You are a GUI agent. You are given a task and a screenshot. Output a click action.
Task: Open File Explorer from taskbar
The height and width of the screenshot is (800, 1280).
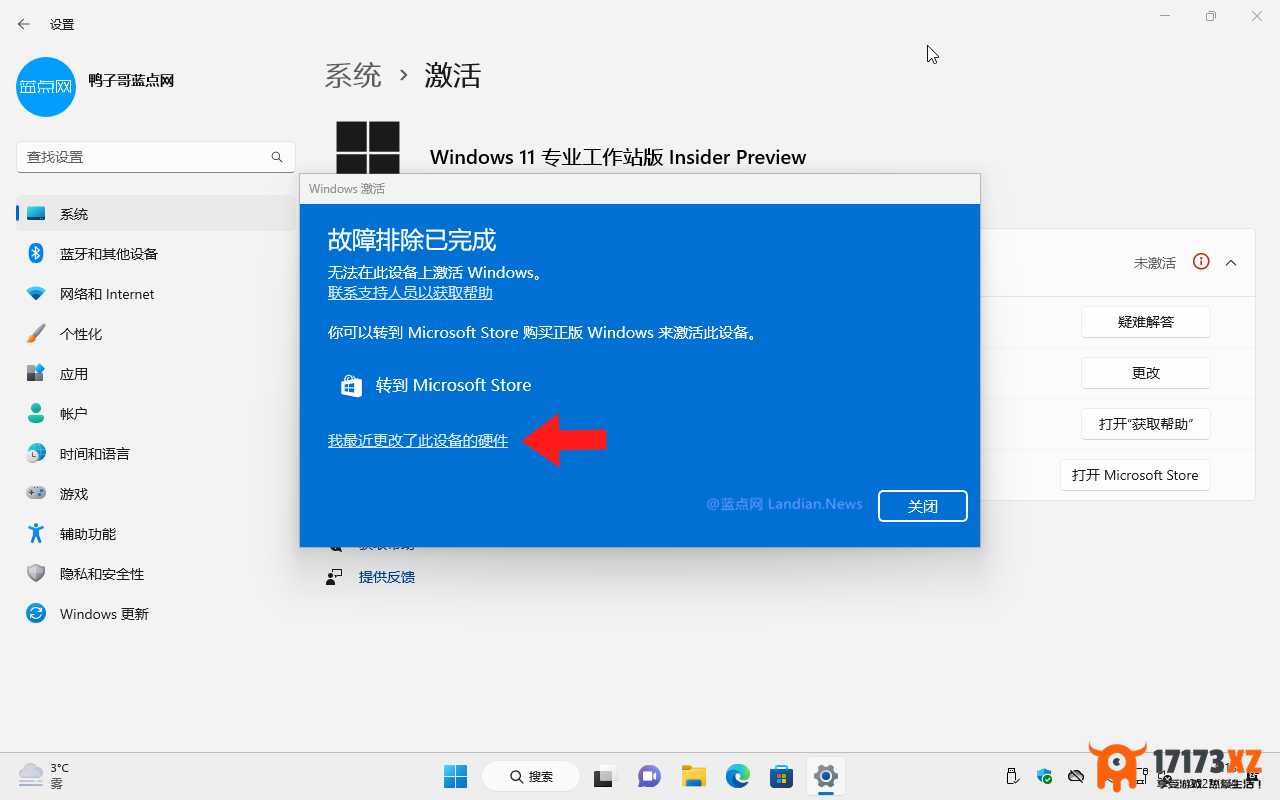pyautogui.click(x=694, y=776)
